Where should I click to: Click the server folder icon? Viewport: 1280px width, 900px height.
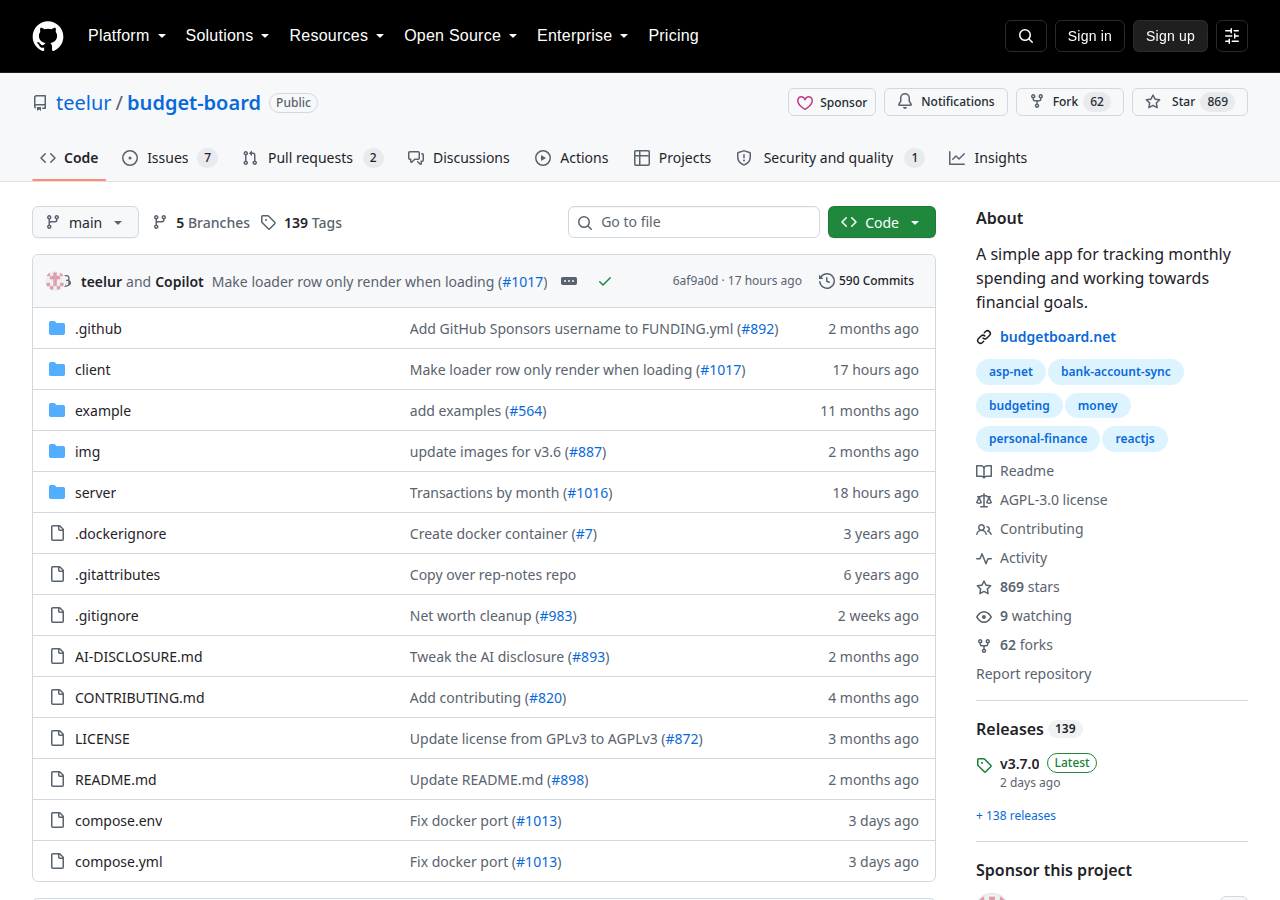pyautogui.click(x=57, y=493)
